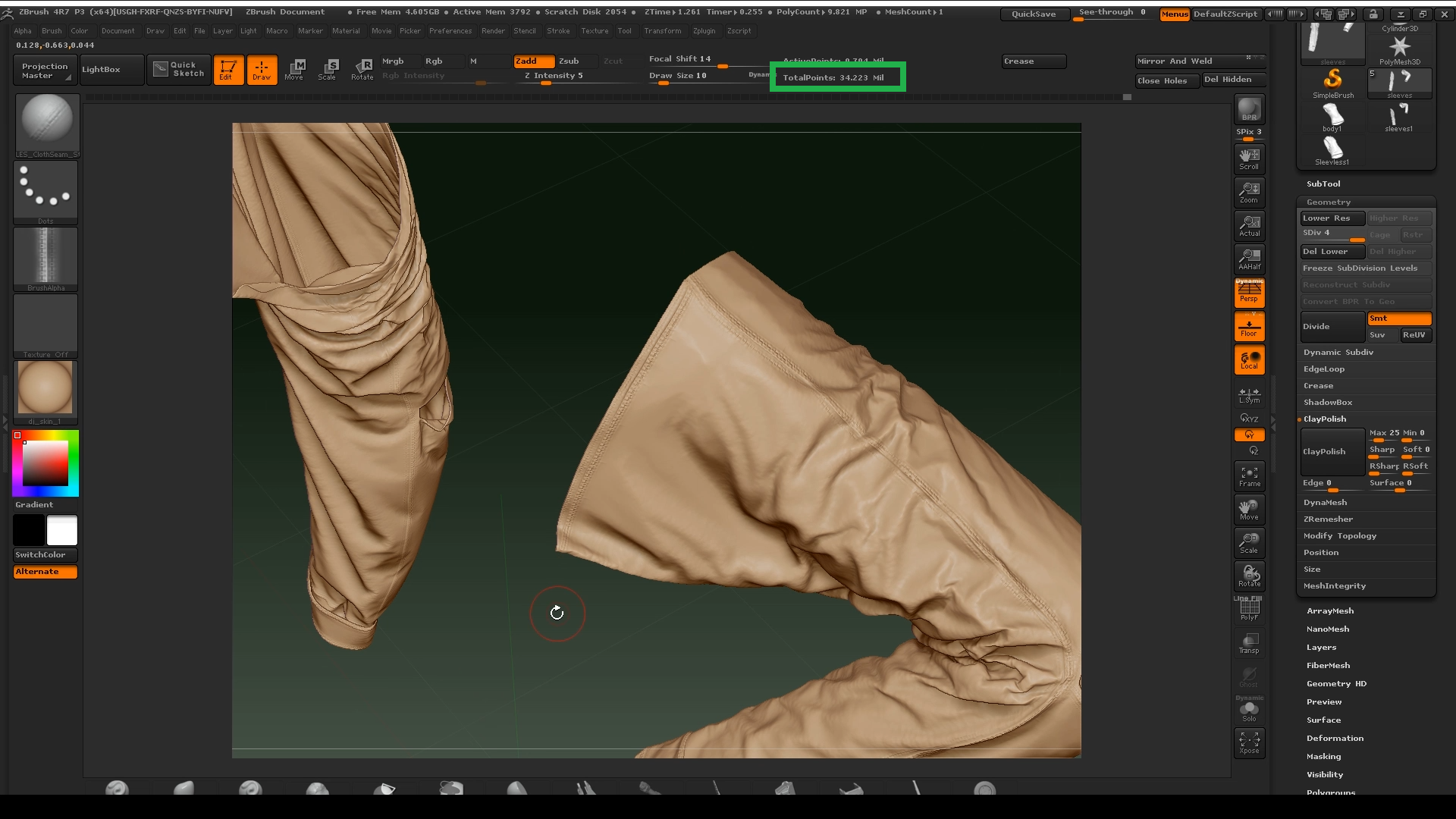Click the Zoom canvas icon

click(1249, 192)
